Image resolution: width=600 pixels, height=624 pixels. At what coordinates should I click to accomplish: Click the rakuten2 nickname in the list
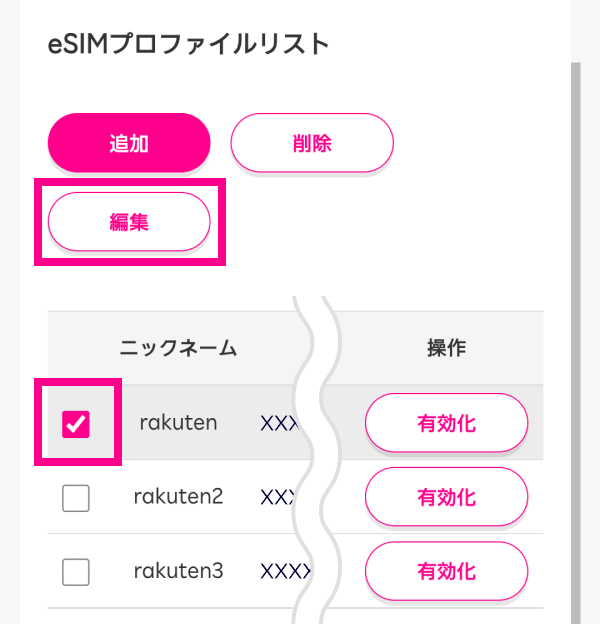pyautogui.click(x=178, y=497)
